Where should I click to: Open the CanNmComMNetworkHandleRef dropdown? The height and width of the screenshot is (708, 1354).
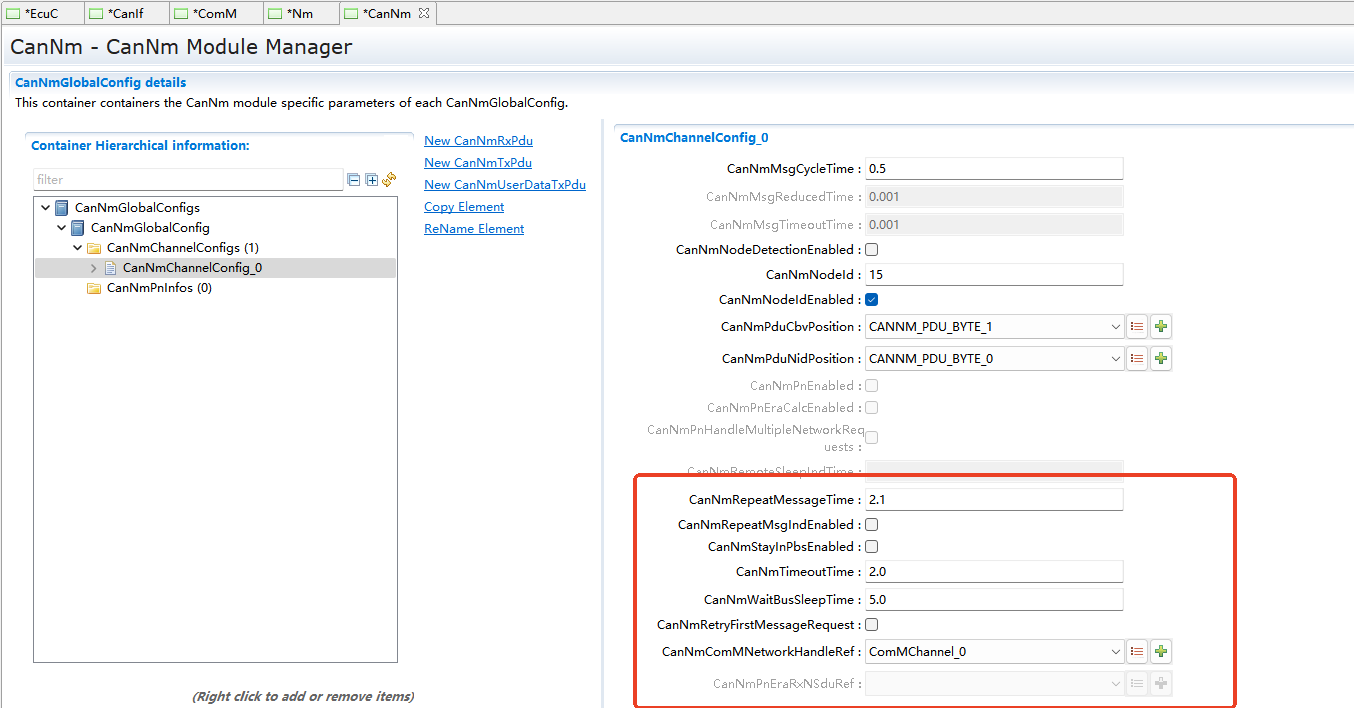tap(1115, 652)
